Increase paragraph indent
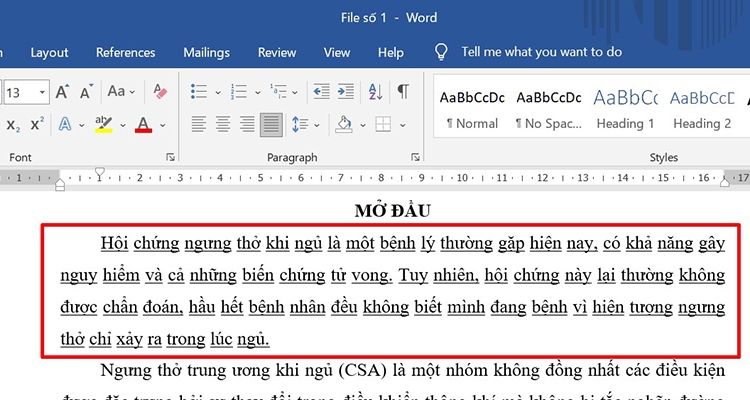 [346, 91]
